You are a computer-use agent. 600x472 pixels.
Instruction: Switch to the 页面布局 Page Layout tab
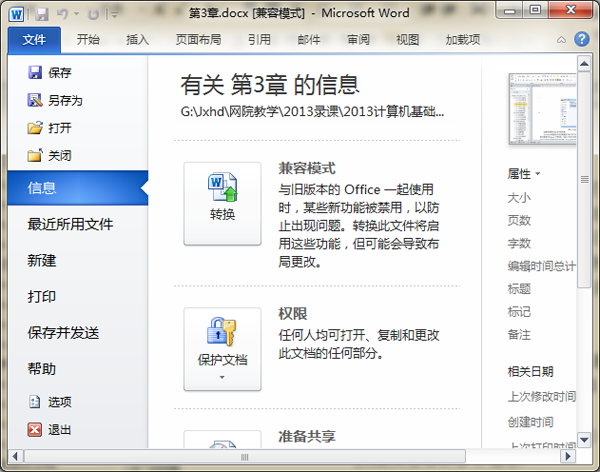tap(198, 39)
